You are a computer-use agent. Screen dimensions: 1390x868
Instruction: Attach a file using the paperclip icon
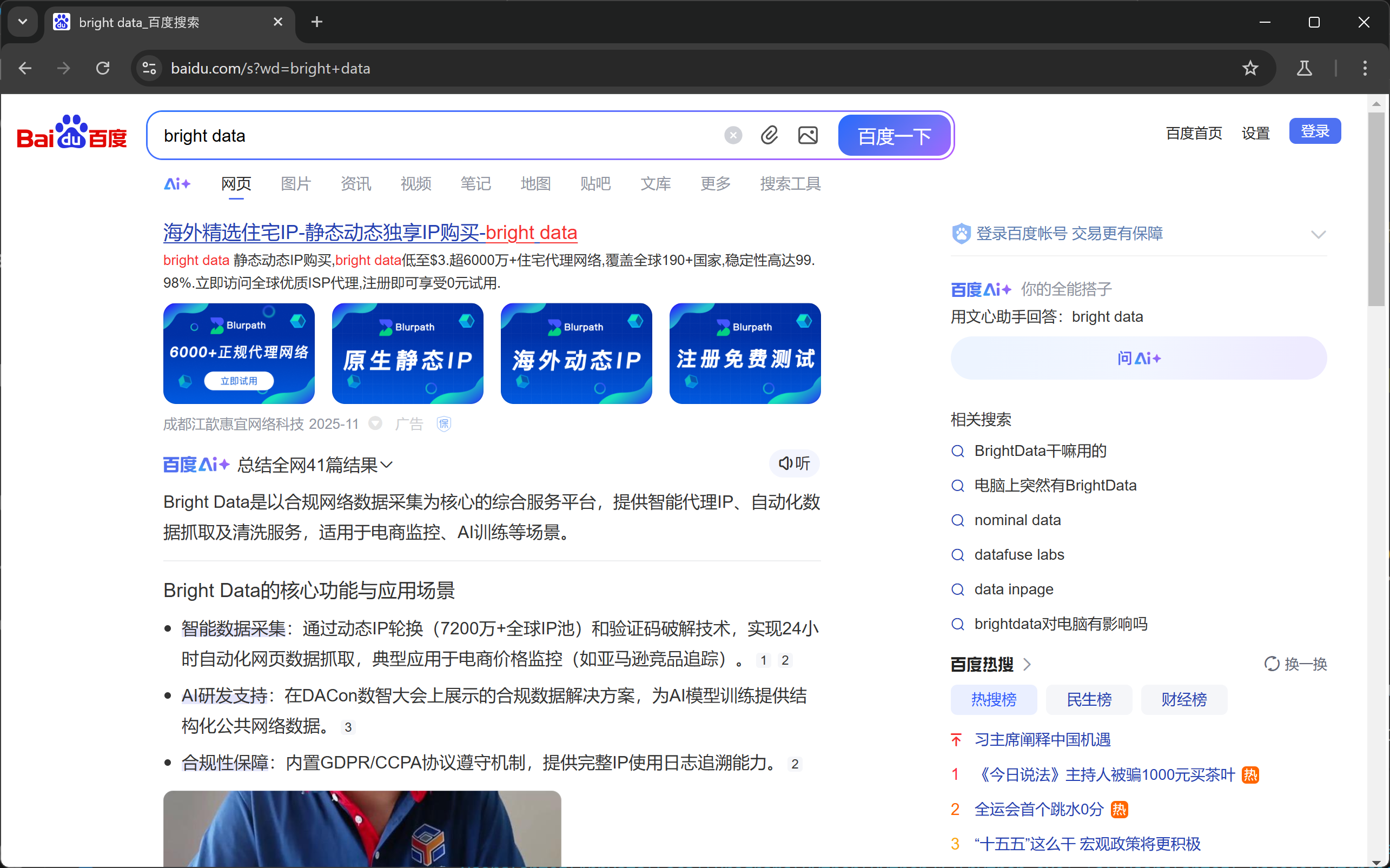[769, 135]
